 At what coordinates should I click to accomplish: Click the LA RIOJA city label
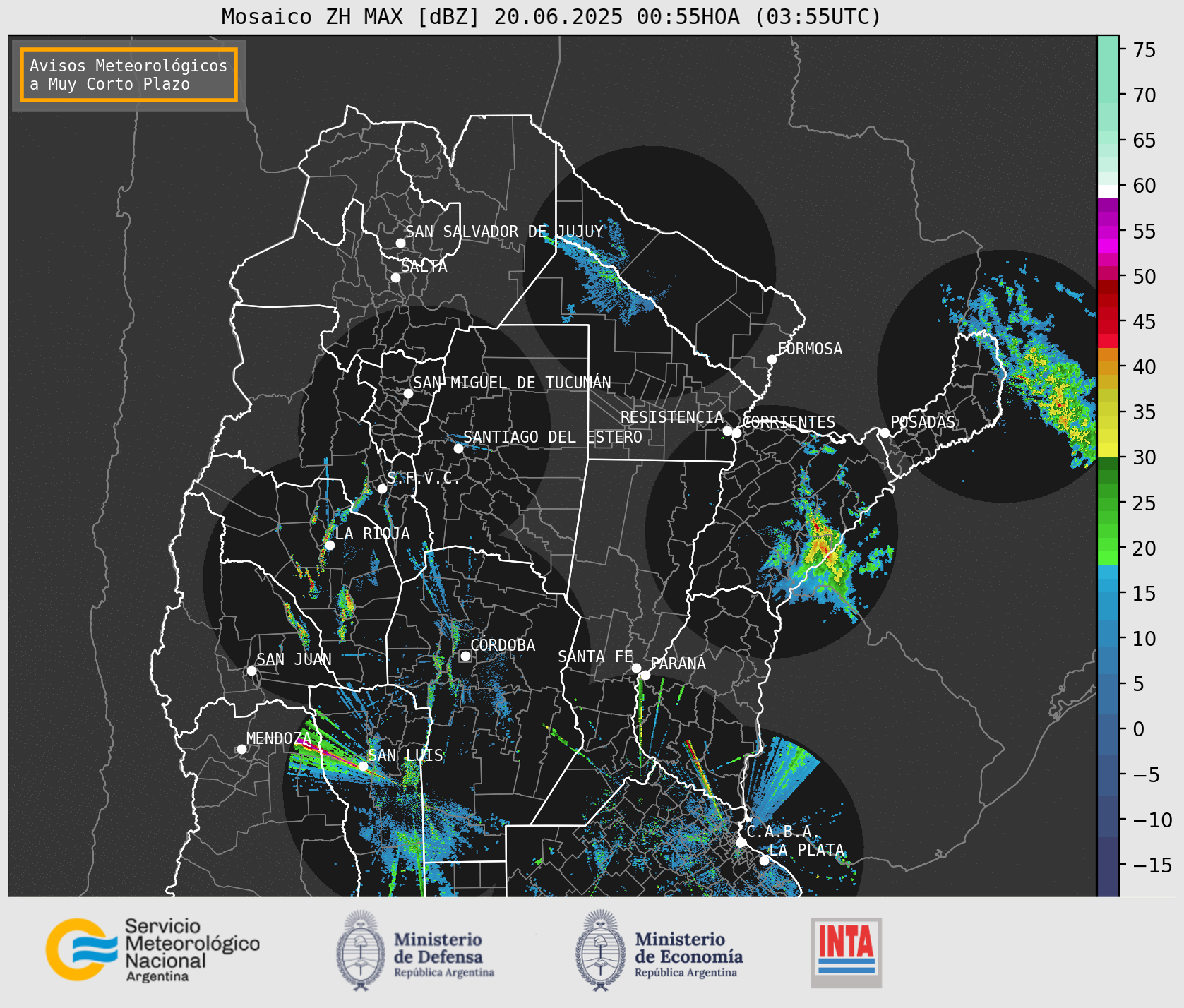(x=372, y=534)
